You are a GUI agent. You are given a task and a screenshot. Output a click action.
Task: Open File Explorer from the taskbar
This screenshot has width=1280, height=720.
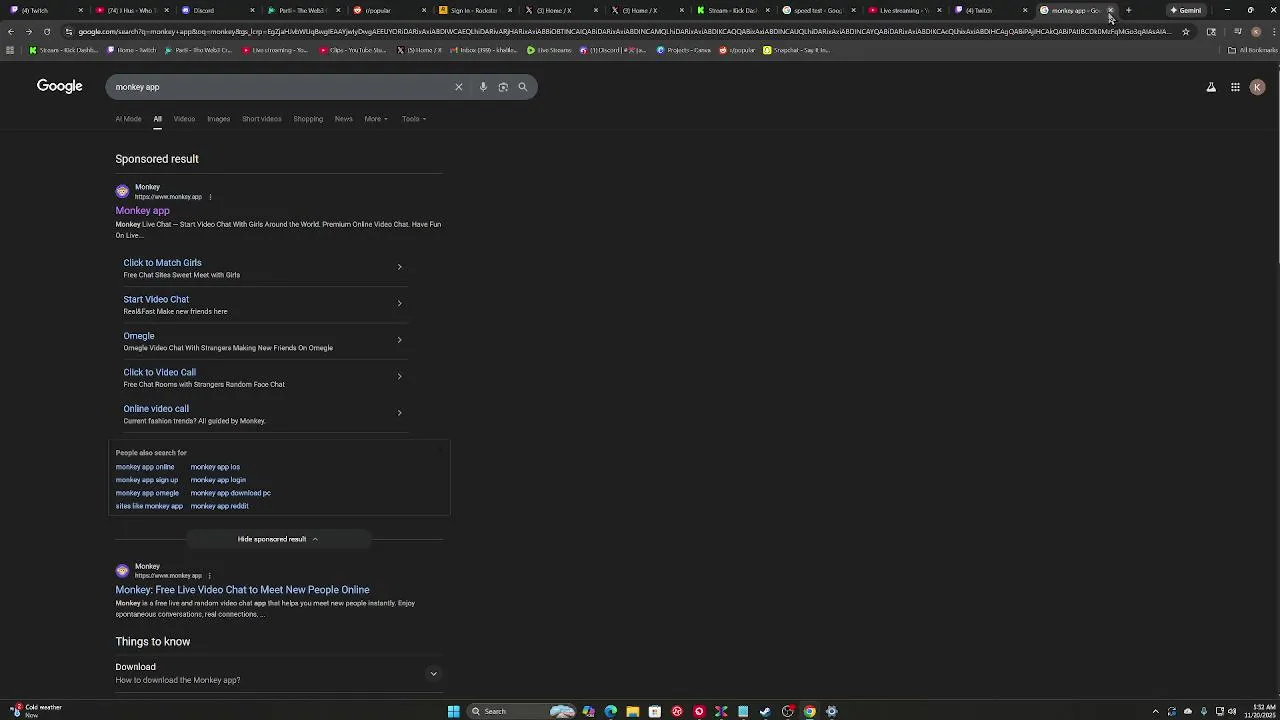[633, 711]
